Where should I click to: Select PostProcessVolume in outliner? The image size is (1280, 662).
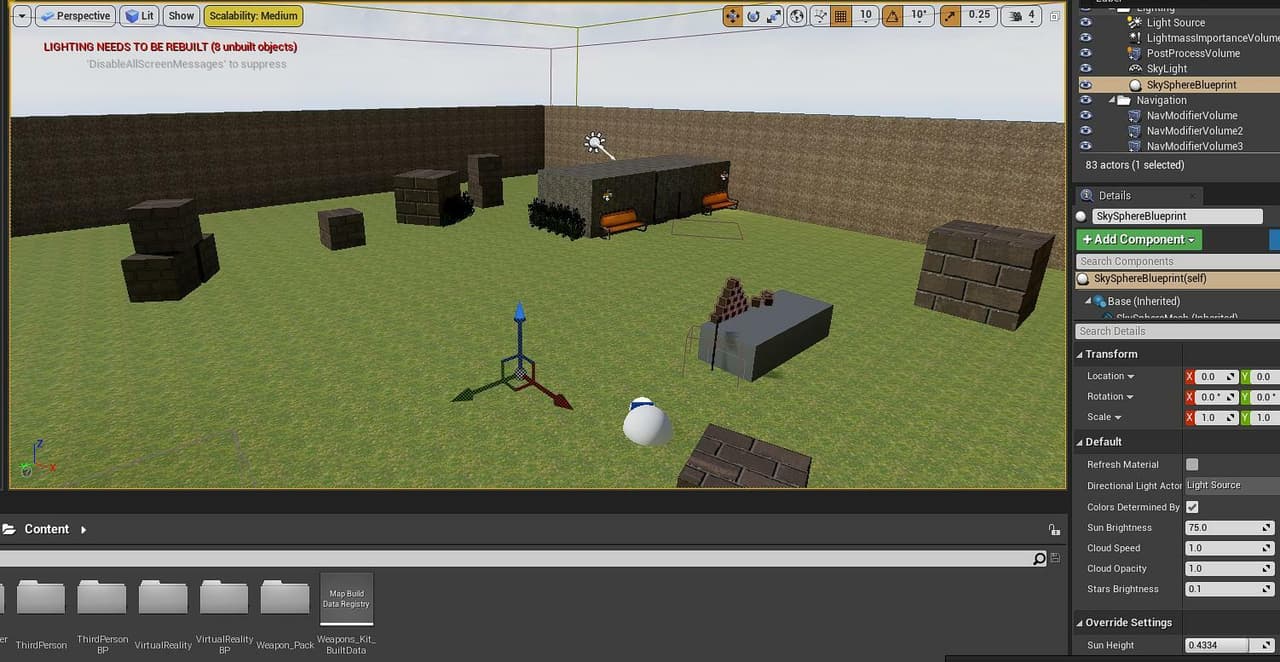[1193, 54]
